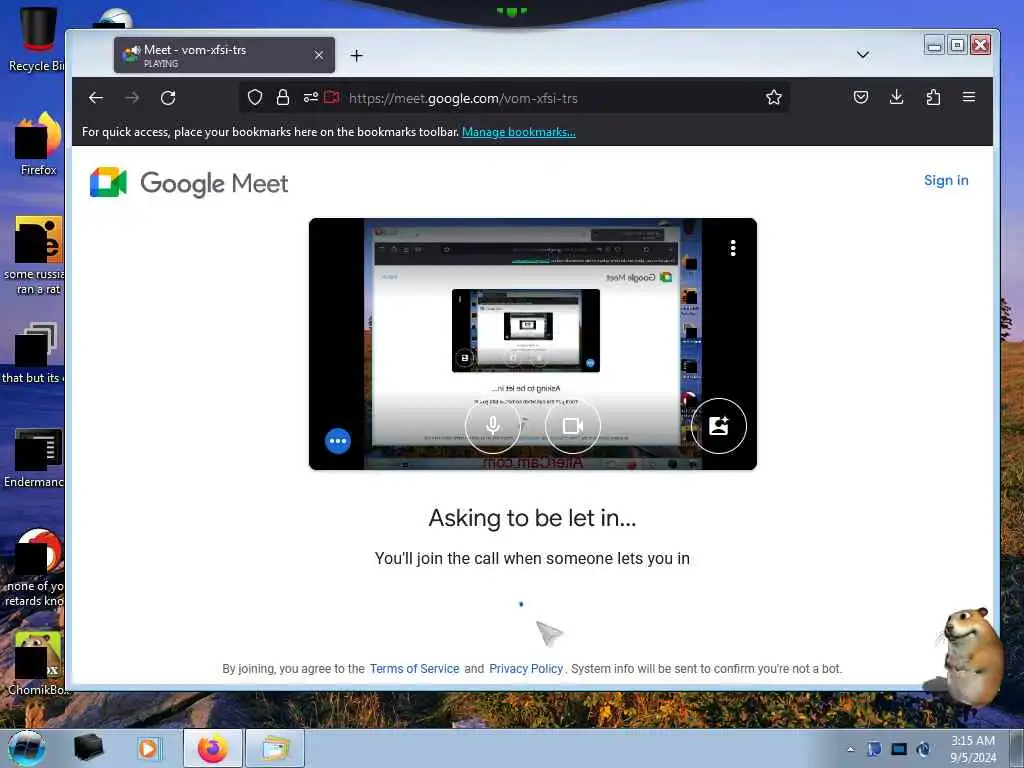This screenshot has height=768, width=1024.
Task: Click the taskbar clock showing 3:15 AM
Action: 972,749
